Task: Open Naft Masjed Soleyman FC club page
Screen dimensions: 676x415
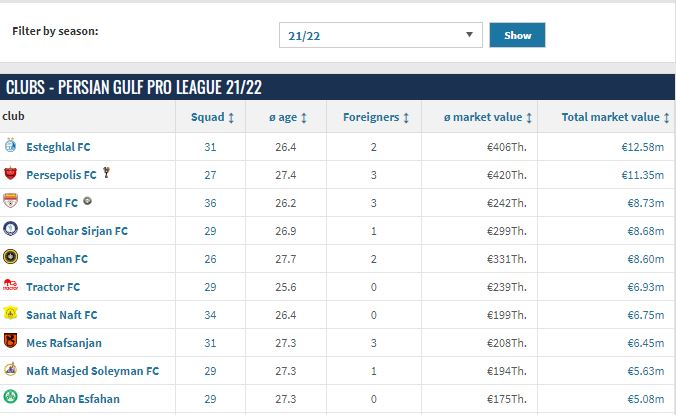Action: [x=92, y=371]
